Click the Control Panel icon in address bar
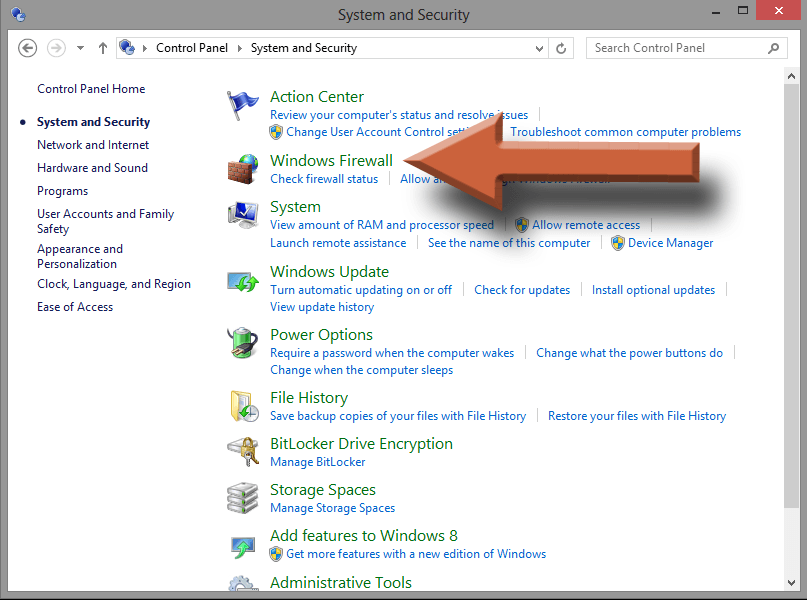Viewport: 807px width, 600px height. point(127,48)
